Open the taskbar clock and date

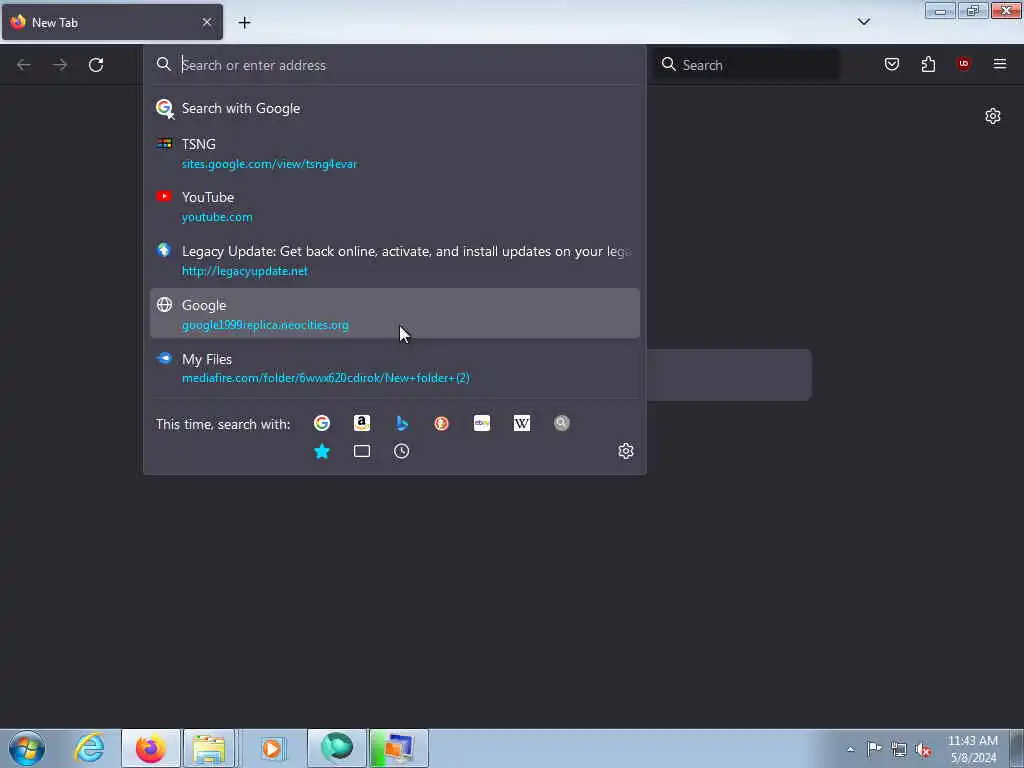[x=973, y=749]
